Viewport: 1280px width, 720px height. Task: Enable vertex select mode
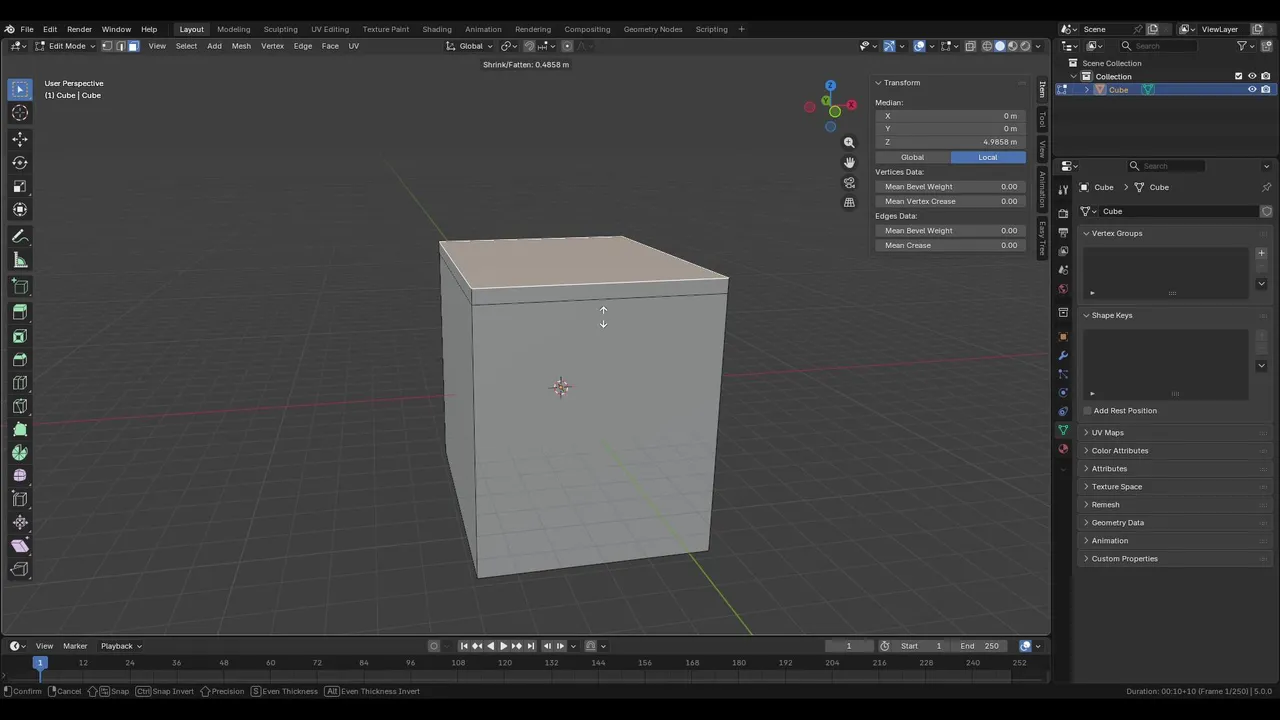click(x=107, y=46)
